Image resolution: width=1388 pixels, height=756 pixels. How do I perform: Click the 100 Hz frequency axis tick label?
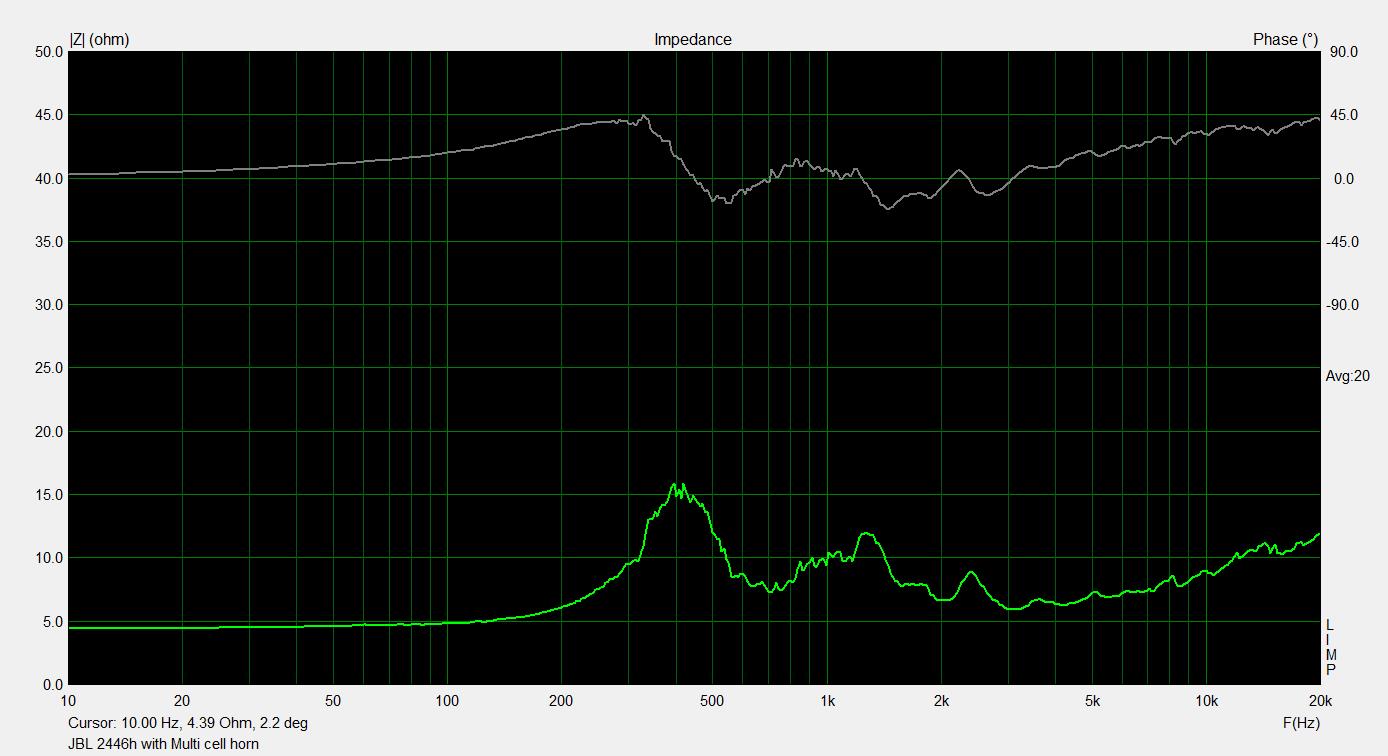tap(447, 701)
